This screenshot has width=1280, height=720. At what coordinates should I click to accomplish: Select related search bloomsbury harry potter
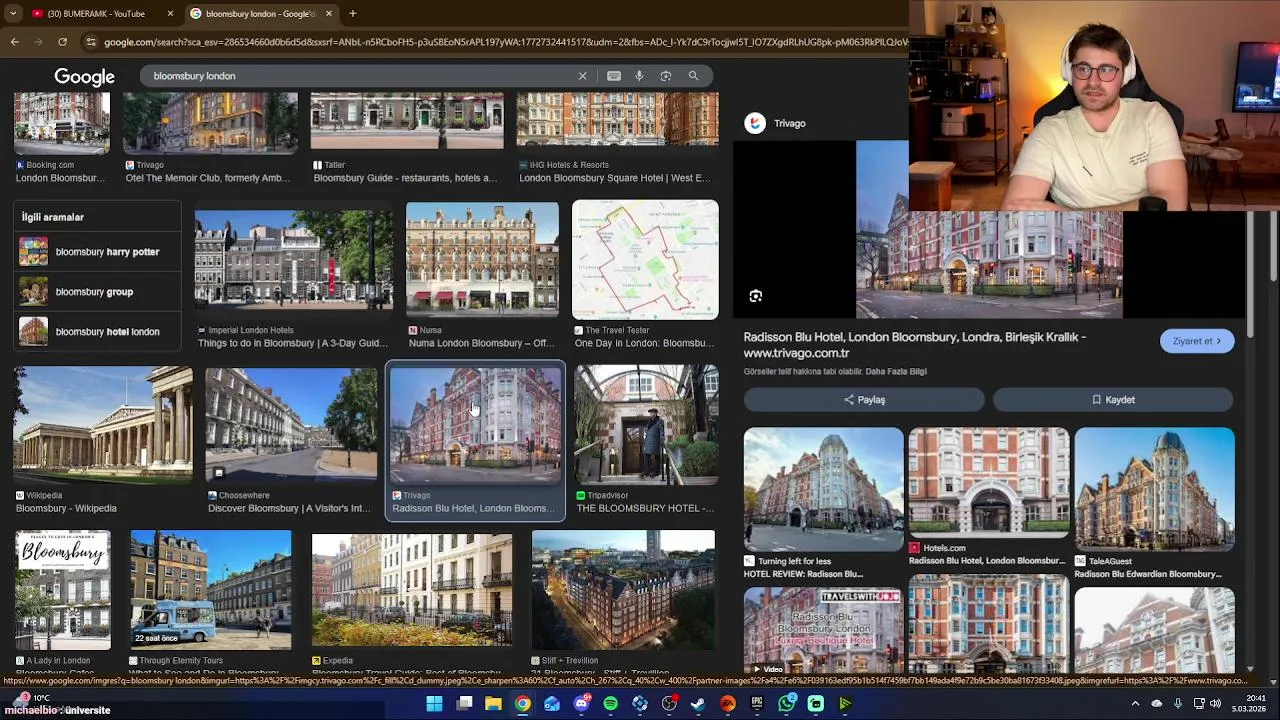coord(97,252)
